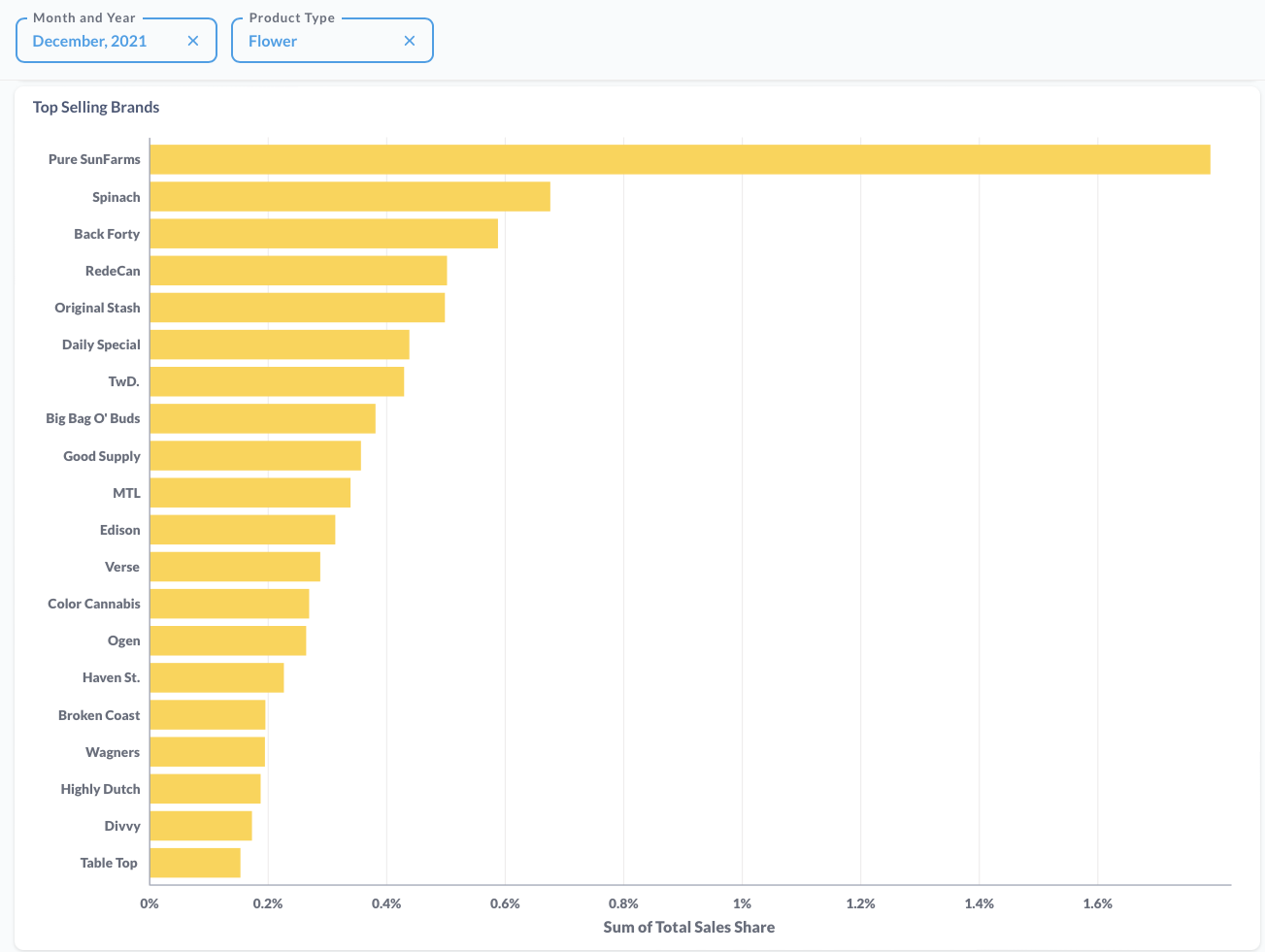Click the Good Supply bar
The height and width of the screenshot is (952, 1265).
(x=255, y=455)
